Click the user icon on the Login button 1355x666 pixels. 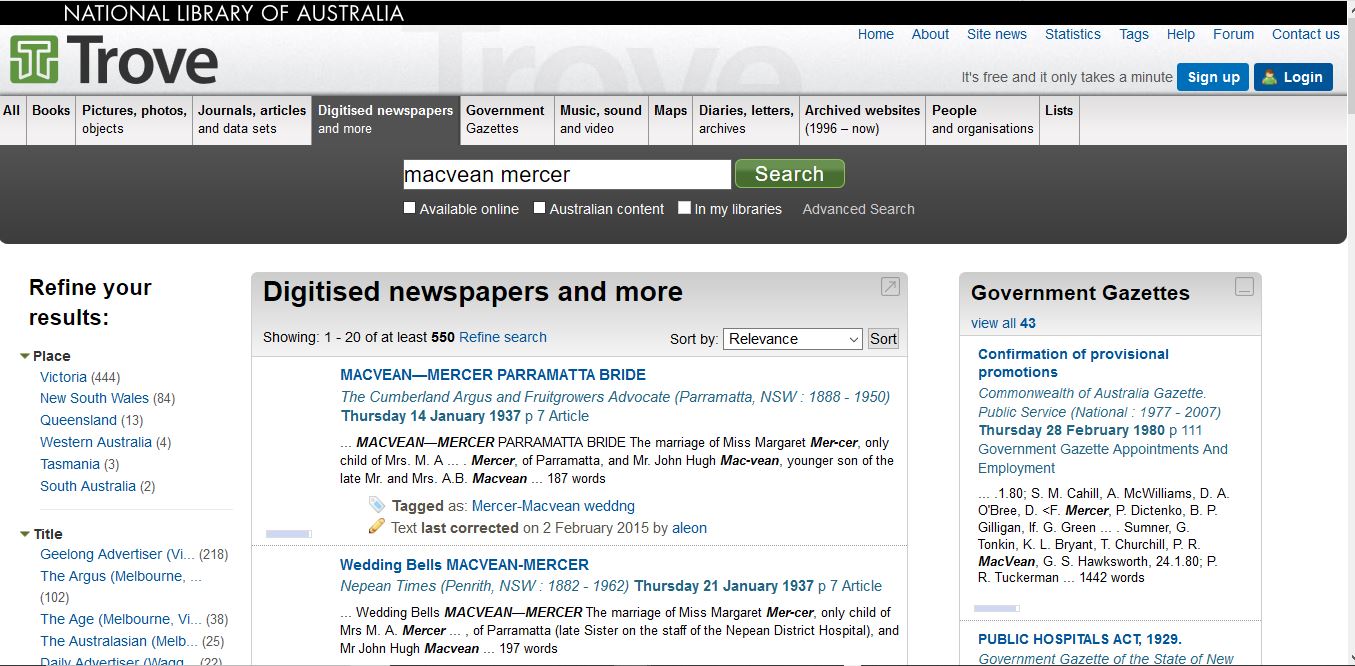pyautogui.click(x=1269, y=77)
